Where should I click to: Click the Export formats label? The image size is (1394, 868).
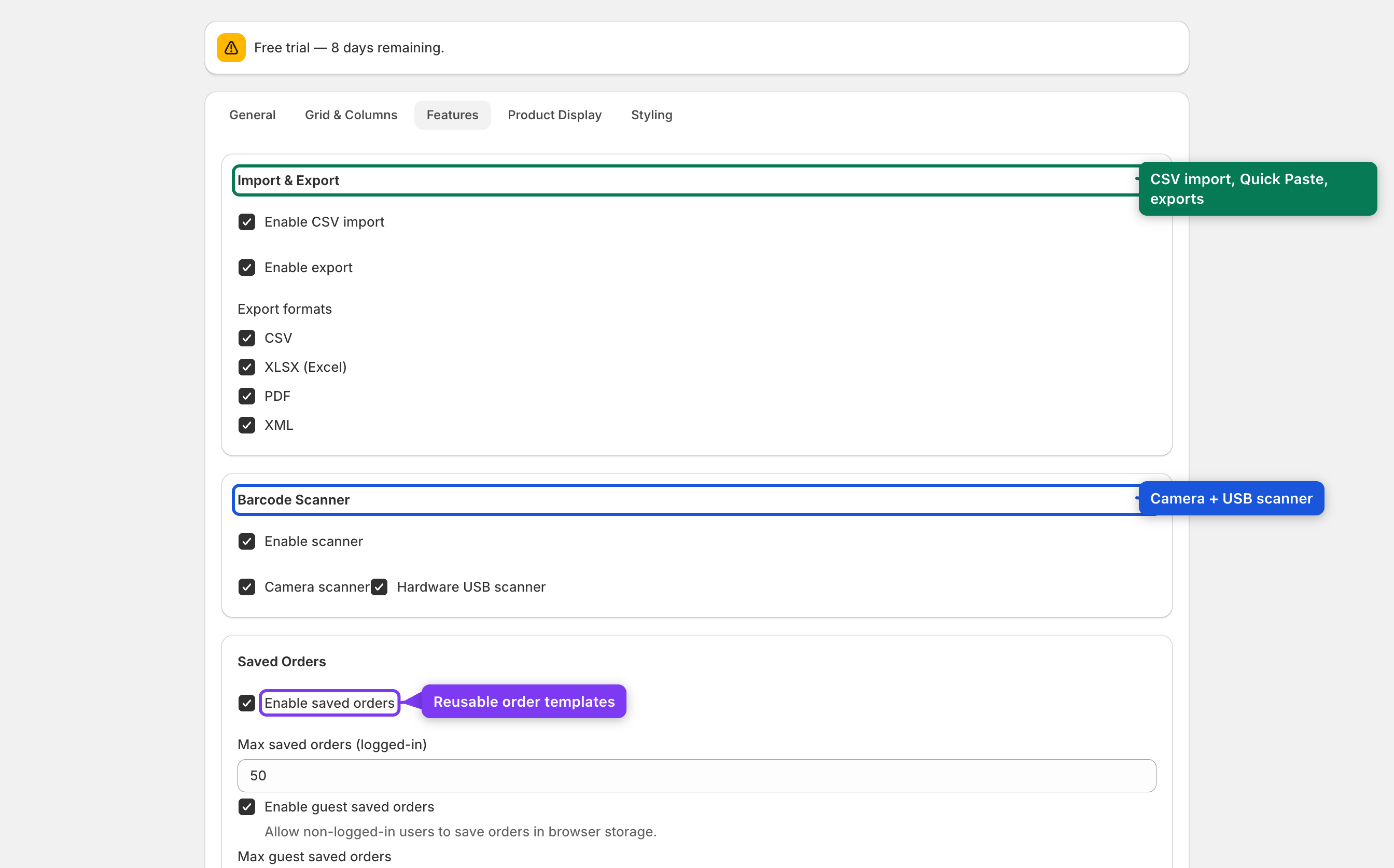pos(284,309)
